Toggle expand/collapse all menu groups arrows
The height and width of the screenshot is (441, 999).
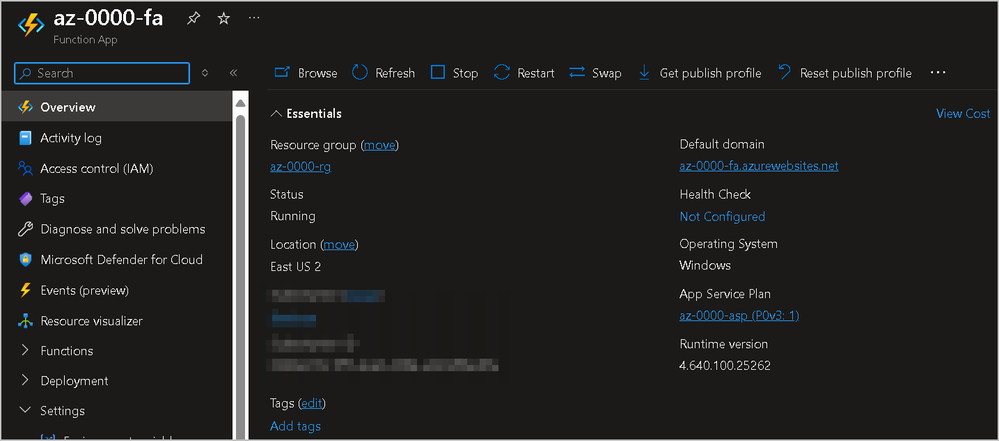click(x=205, y=73)
